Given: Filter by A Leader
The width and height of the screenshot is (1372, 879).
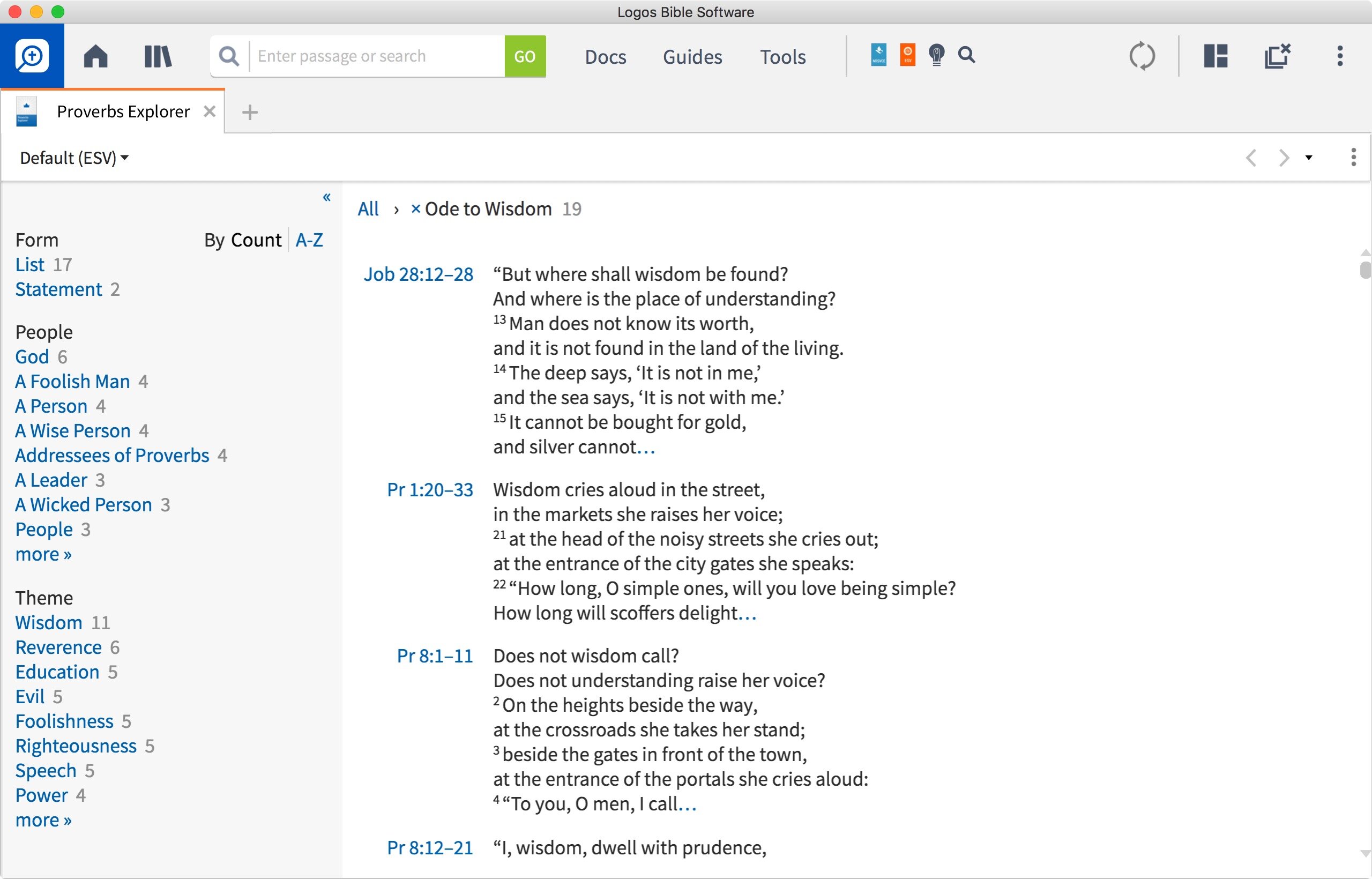Looking at the screenshot, I should [51, 480].
